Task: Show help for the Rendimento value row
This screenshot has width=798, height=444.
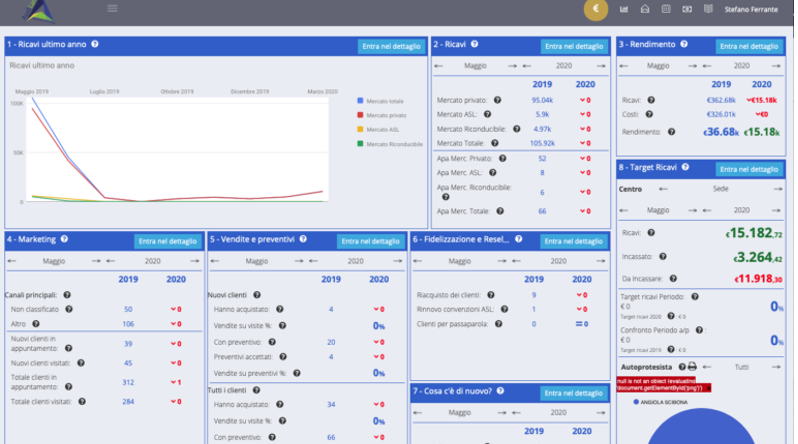Action: 671,132
